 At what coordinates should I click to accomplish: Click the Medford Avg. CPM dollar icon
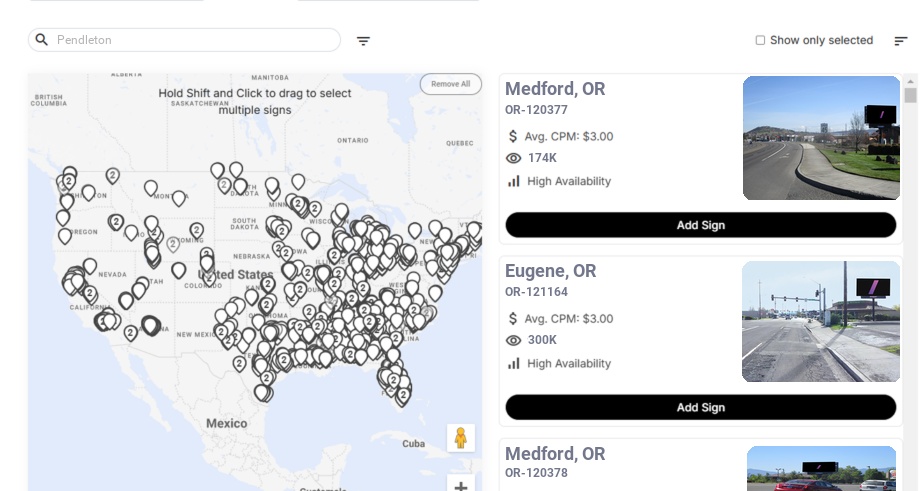513,136
